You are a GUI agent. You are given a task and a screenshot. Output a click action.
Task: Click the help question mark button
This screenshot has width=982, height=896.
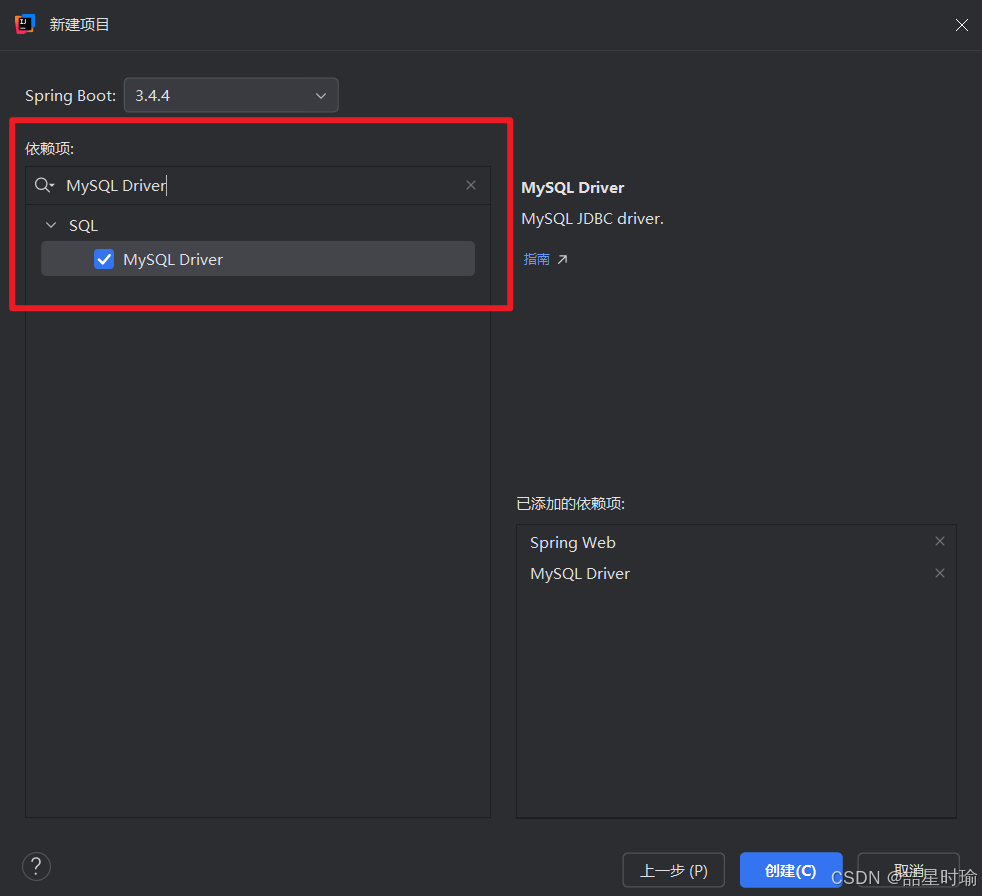click(x=36, y=867)
